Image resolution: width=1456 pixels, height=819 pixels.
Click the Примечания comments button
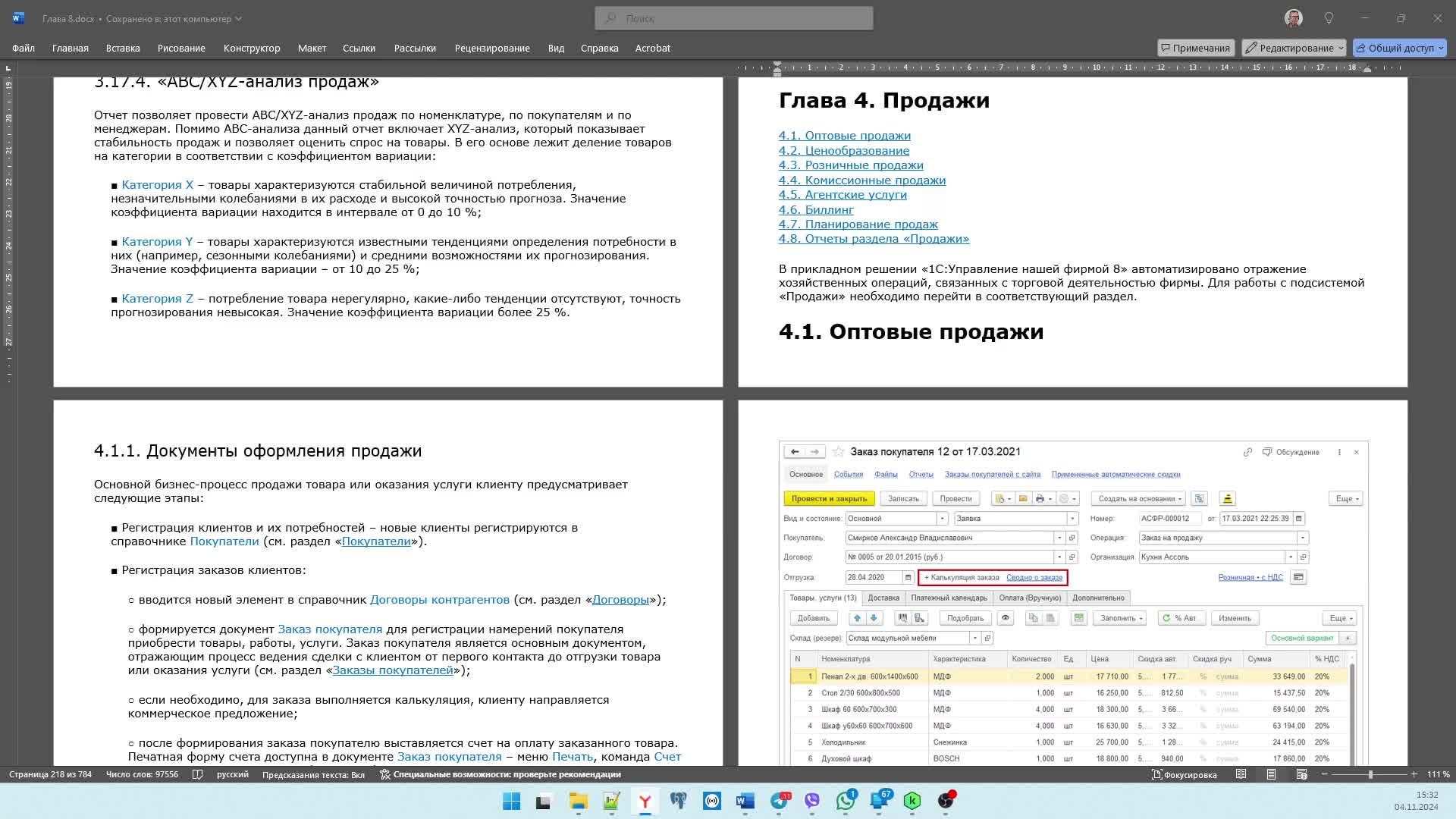click(1195, 48)
